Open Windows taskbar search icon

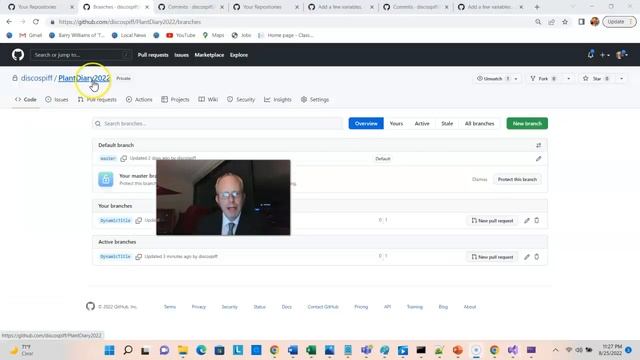128,350
